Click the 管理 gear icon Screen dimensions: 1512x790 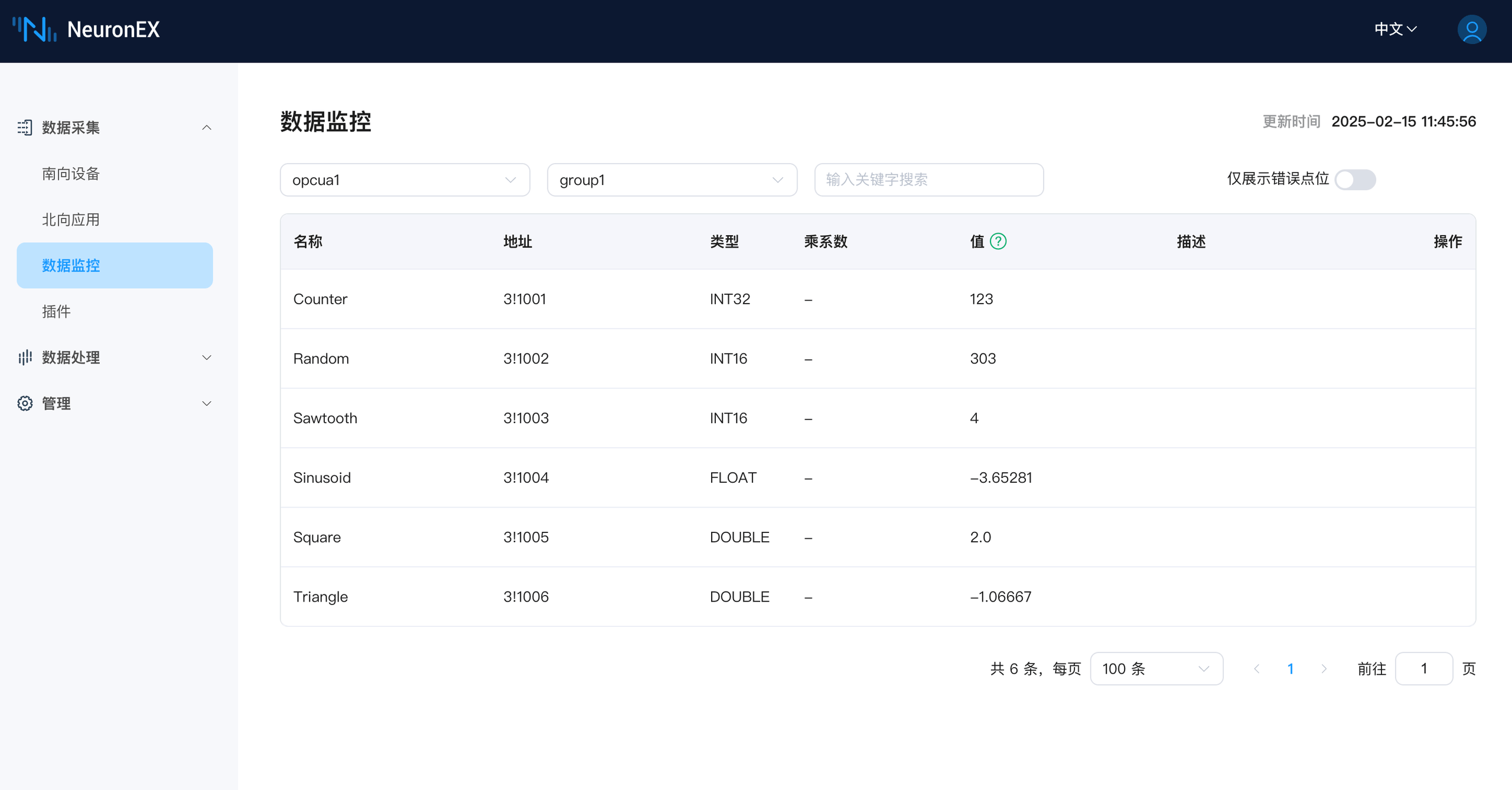pos(25,403)
